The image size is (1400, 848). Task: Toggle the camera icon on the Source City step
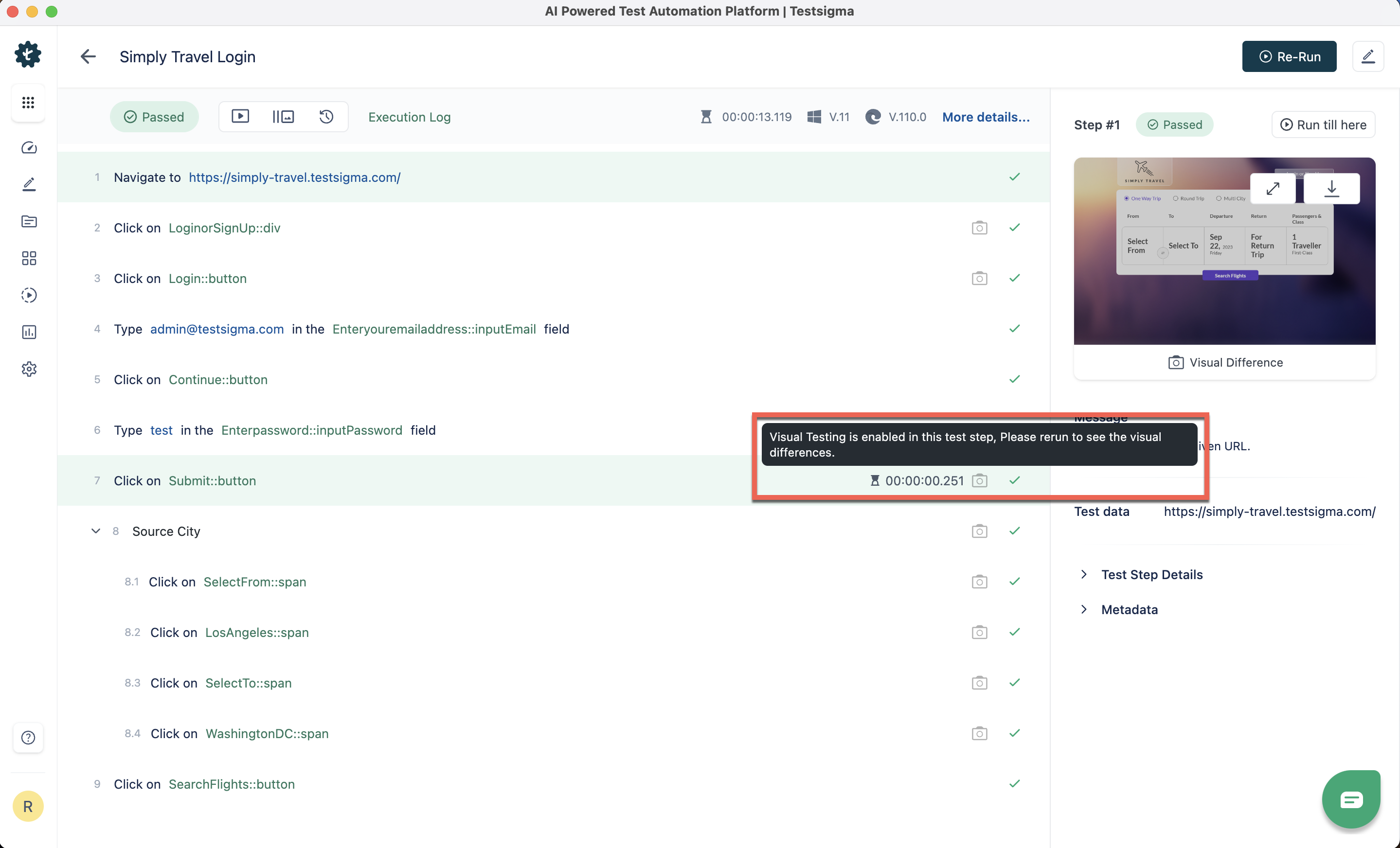pos(979,531)
